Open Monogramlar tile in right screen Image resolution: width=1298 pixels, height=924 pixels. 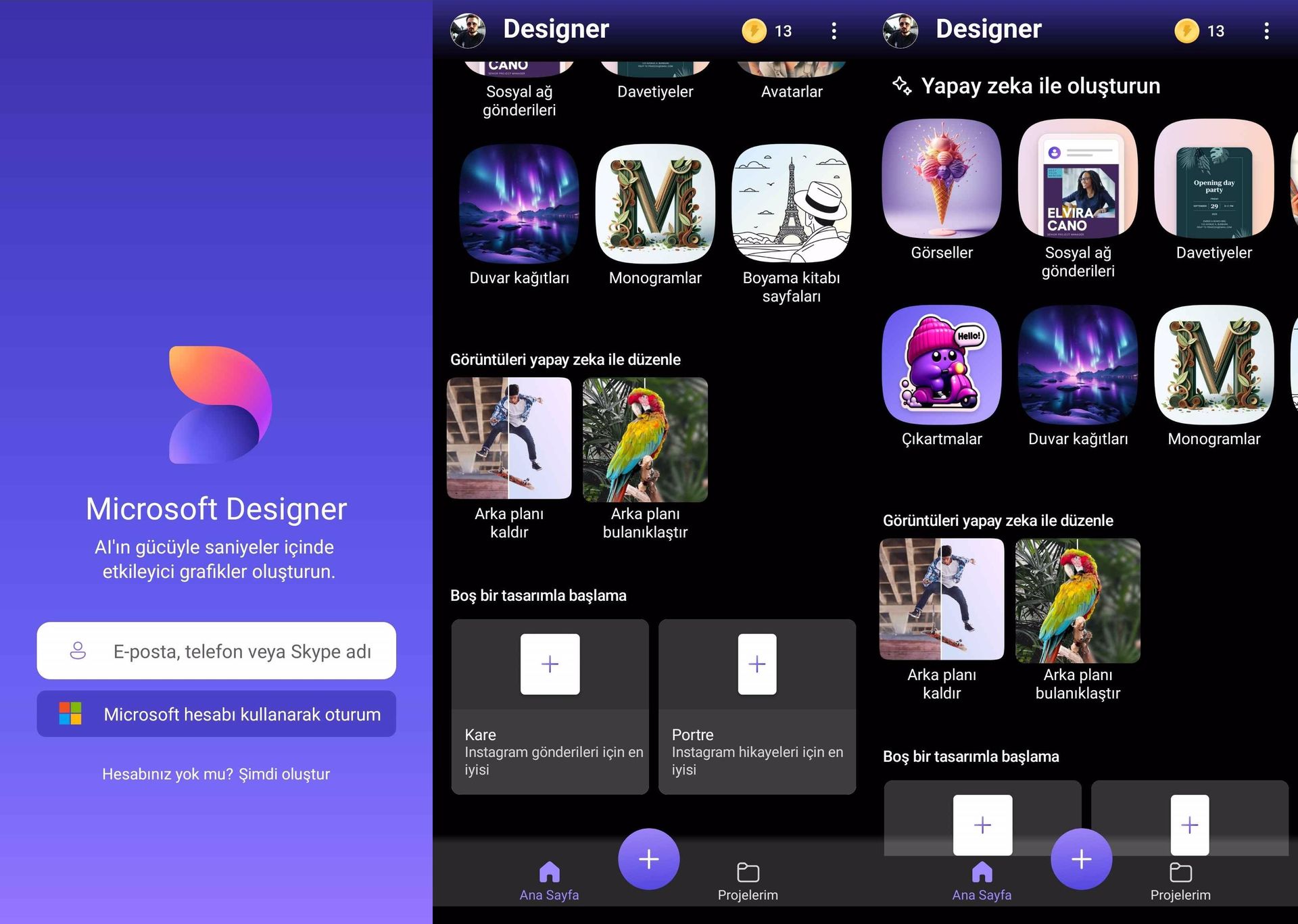pos(1214,365)
